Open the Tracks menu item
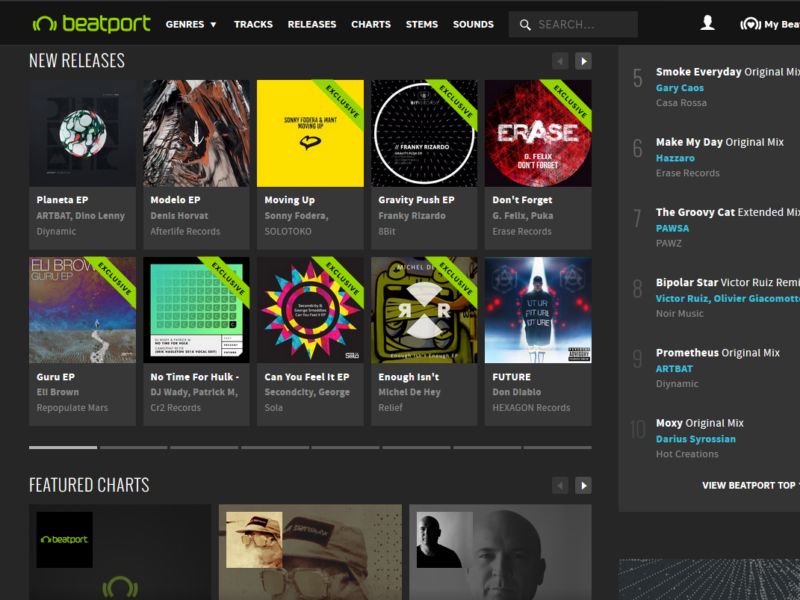This screenshot has width=800, height=600. pos(253,24)
